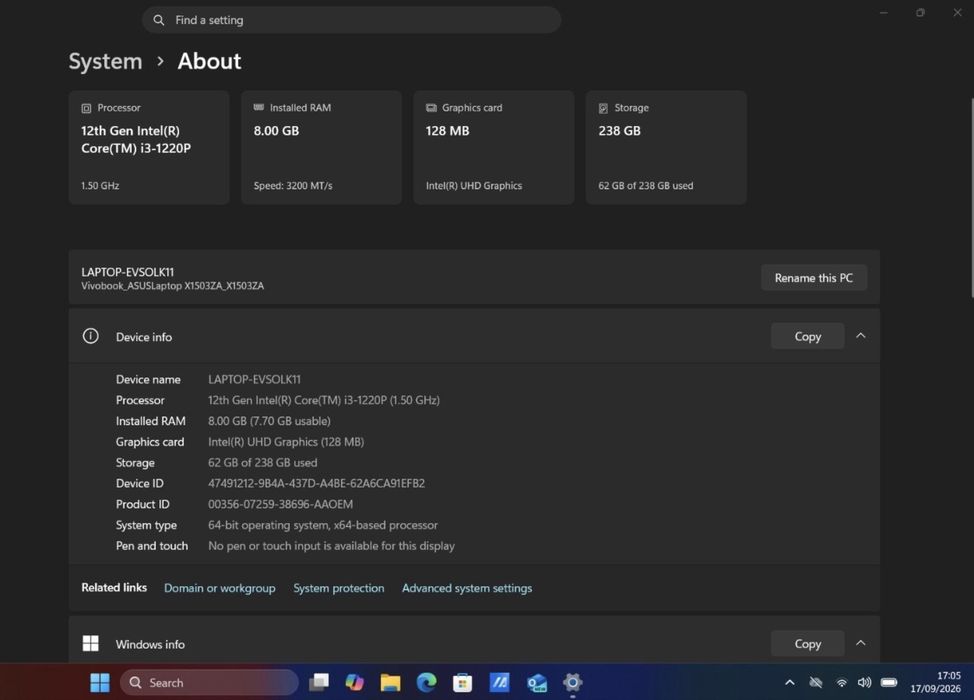Screen dimensions: 974x700
Task: Click the Product ID value 00356-07259-38696-AAOEM
Action: [x=280, y=504]
